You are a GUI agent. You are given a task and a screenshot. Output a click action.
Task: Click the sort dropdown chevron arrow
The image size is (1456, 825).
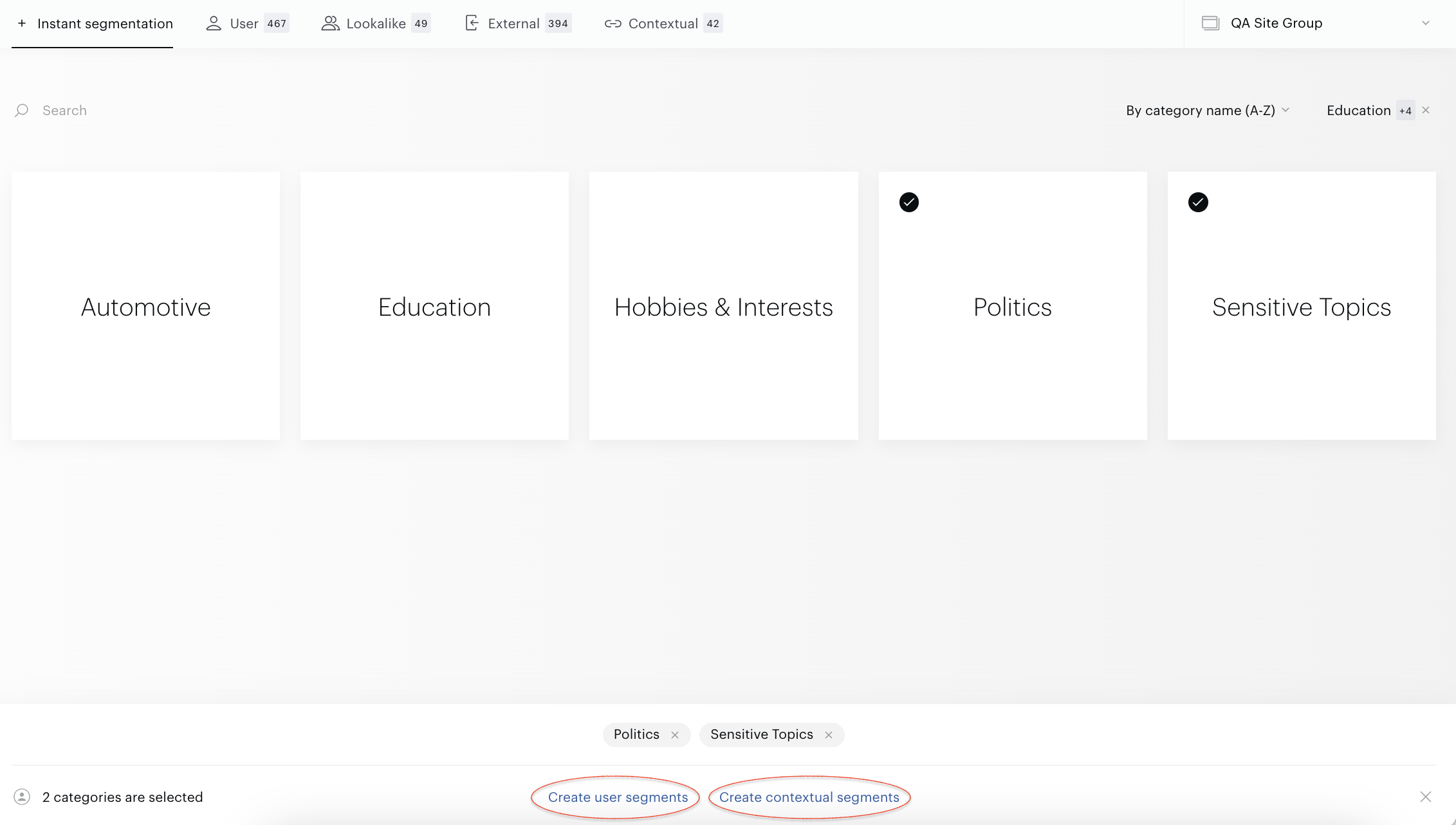click(x=1286, y=110)
